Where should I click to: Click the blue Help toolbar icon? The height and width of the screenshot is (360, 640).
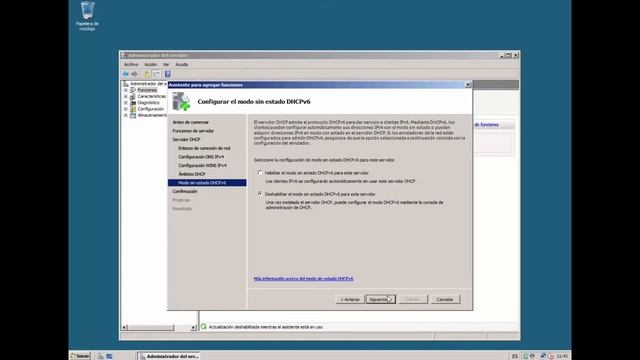click(x=167, y=74)
